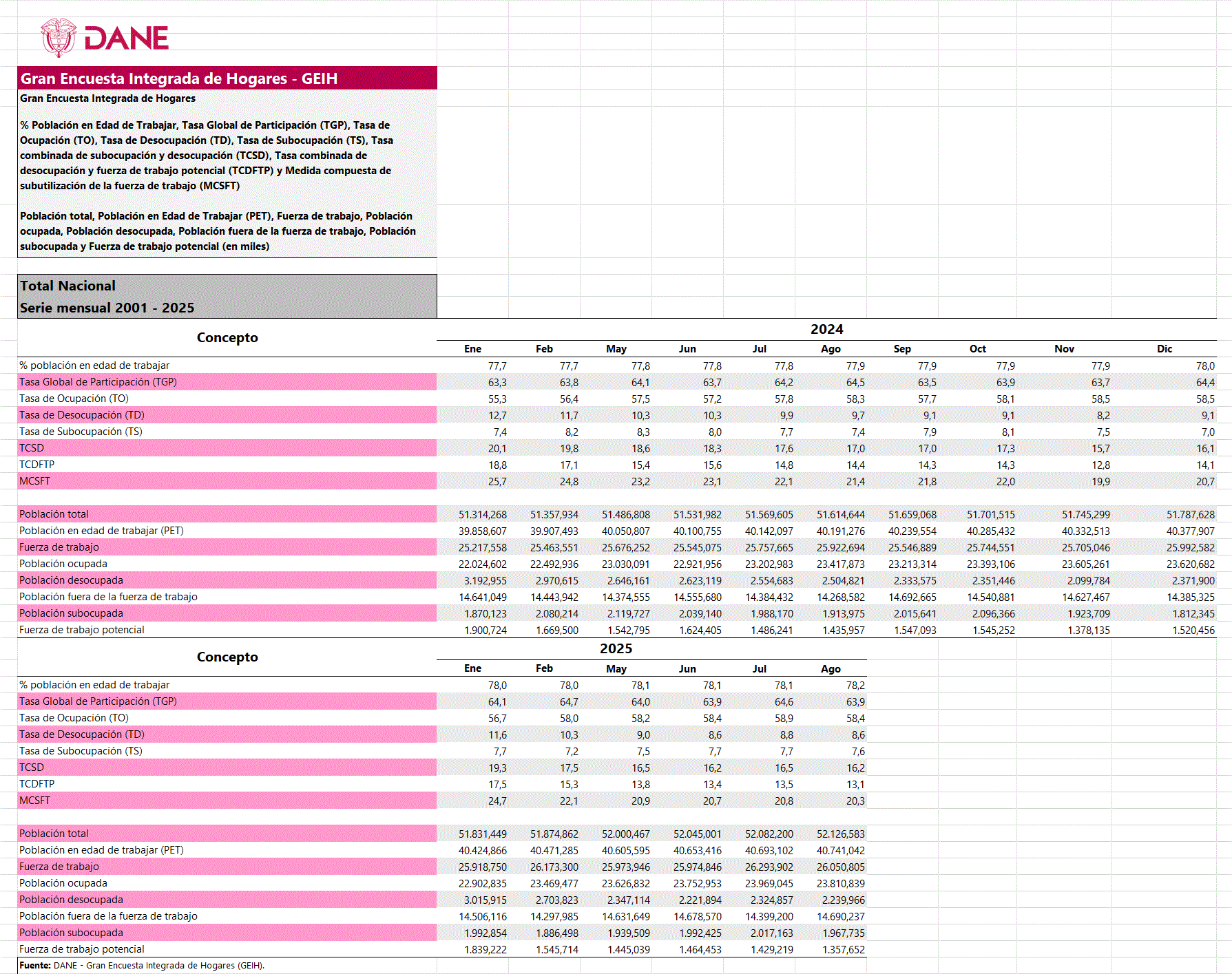Viewport: 1232px width, 974px height.
Task: Select 2024 Tasa de Desocupación (TD) row label
Action: (x=82, y=415)
